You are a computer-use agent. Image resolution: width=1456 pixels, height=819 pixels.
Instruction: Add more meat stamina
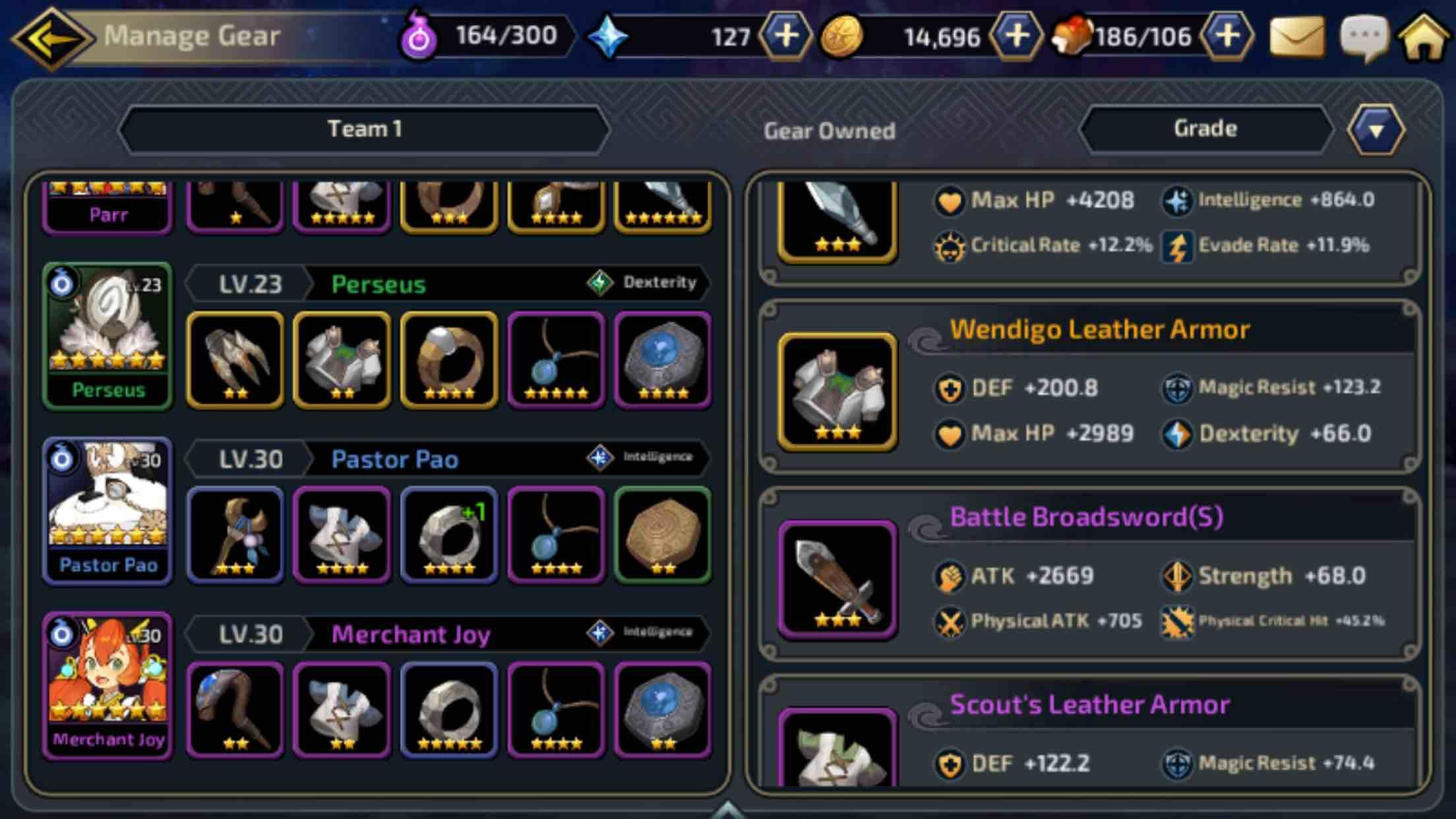(1227, 35)
